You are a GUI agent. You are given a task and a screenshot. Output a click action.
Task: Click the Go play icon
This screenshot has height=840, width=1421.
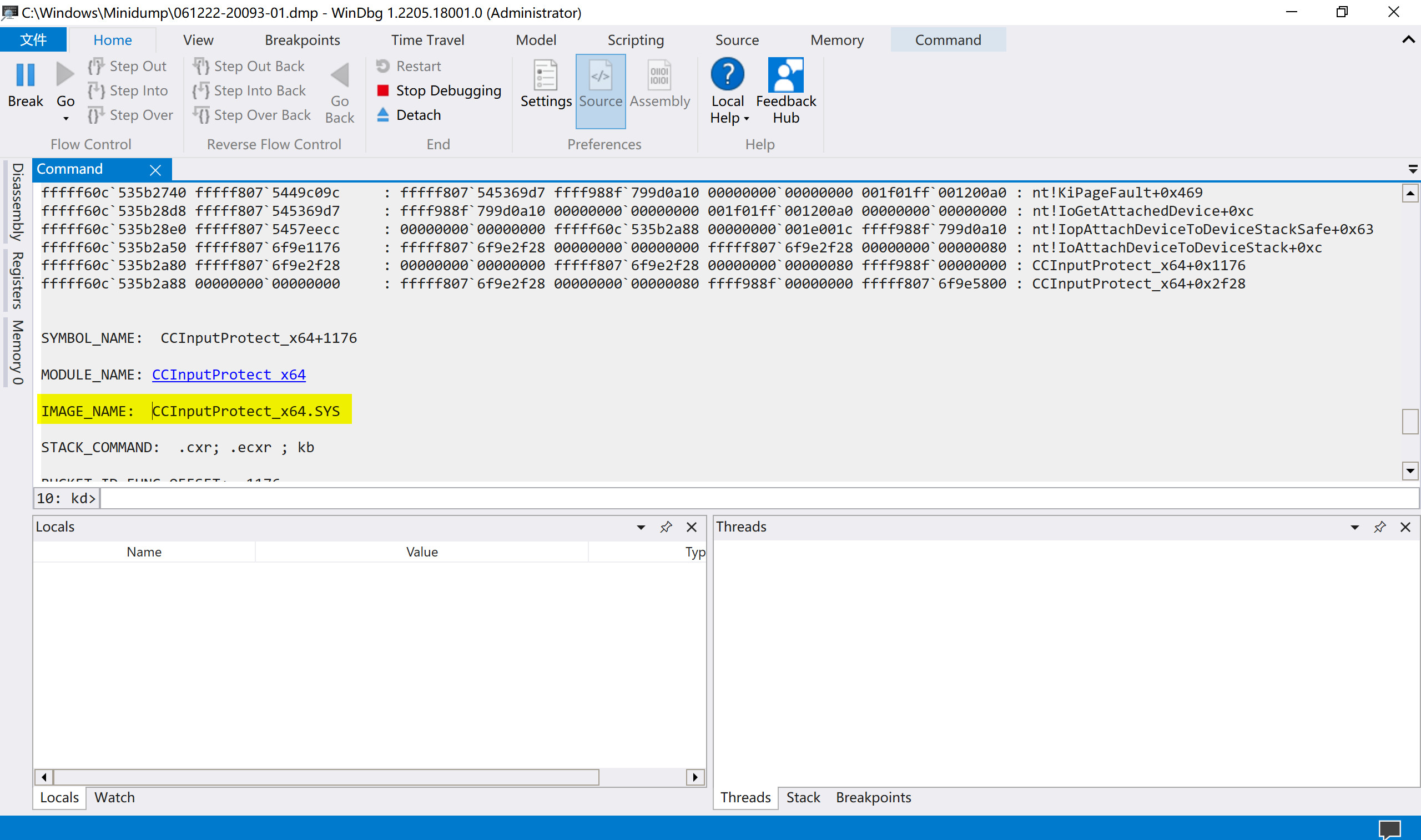coord(65,74)
